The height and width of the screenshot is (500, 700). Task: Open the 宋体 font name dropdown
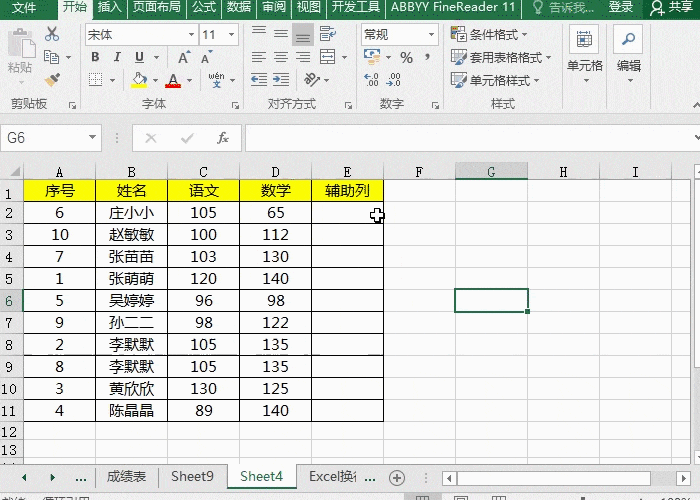191,35
